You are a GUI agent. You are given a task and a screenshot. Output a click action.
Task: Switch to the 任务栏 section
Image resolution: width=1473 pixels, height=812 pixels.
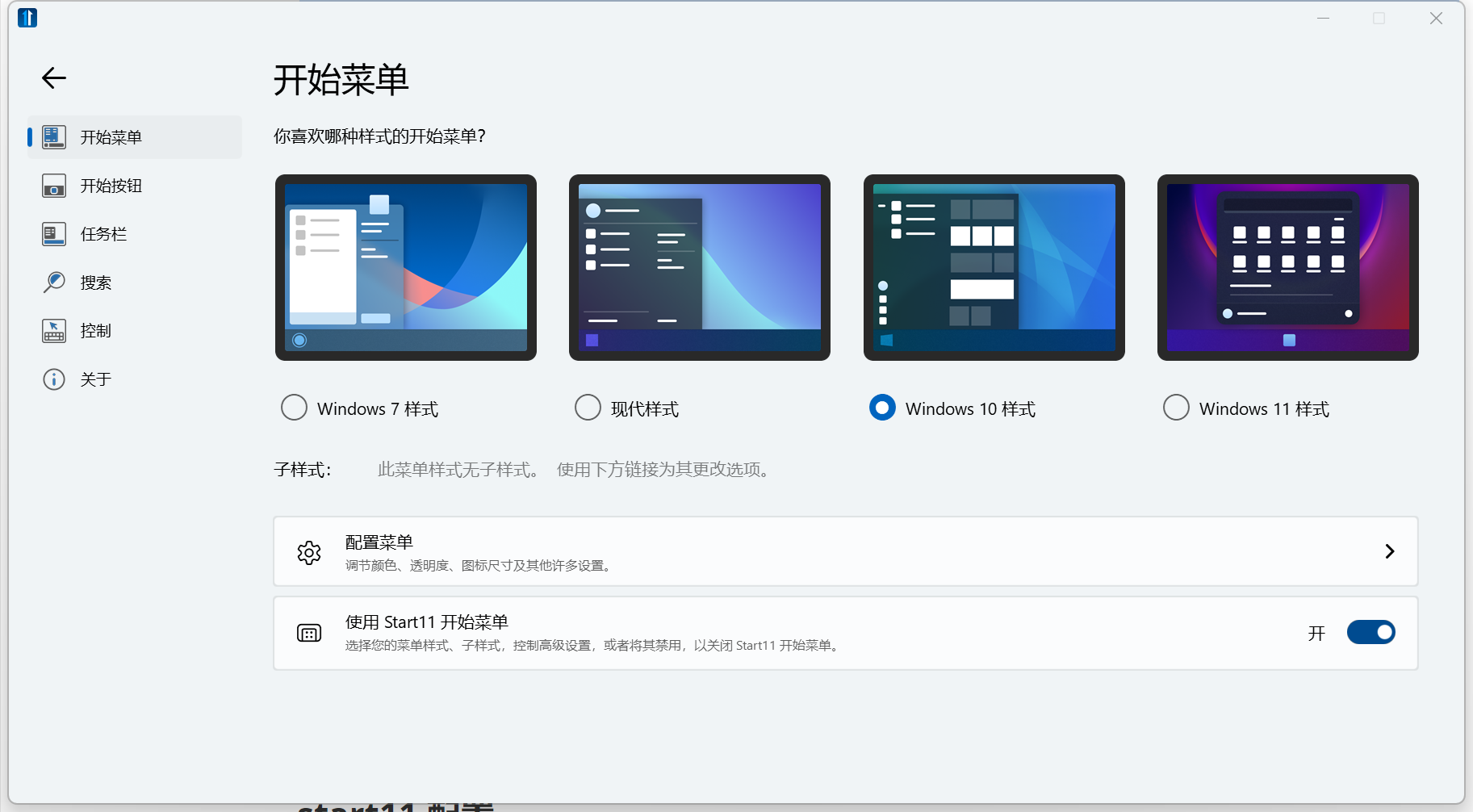point(135,234)
